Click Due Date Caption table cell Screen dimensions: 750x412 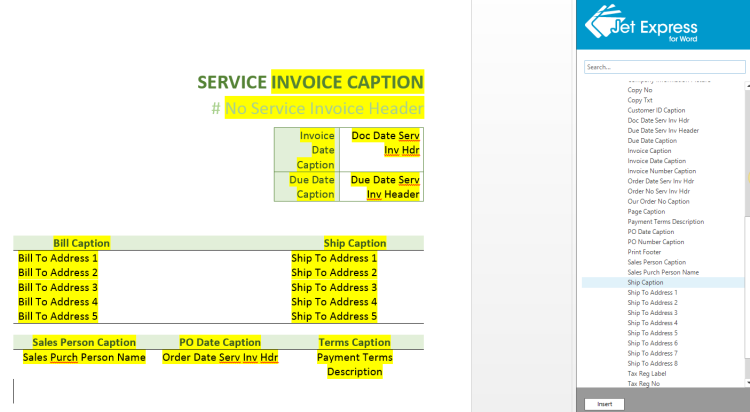[307, 187]
